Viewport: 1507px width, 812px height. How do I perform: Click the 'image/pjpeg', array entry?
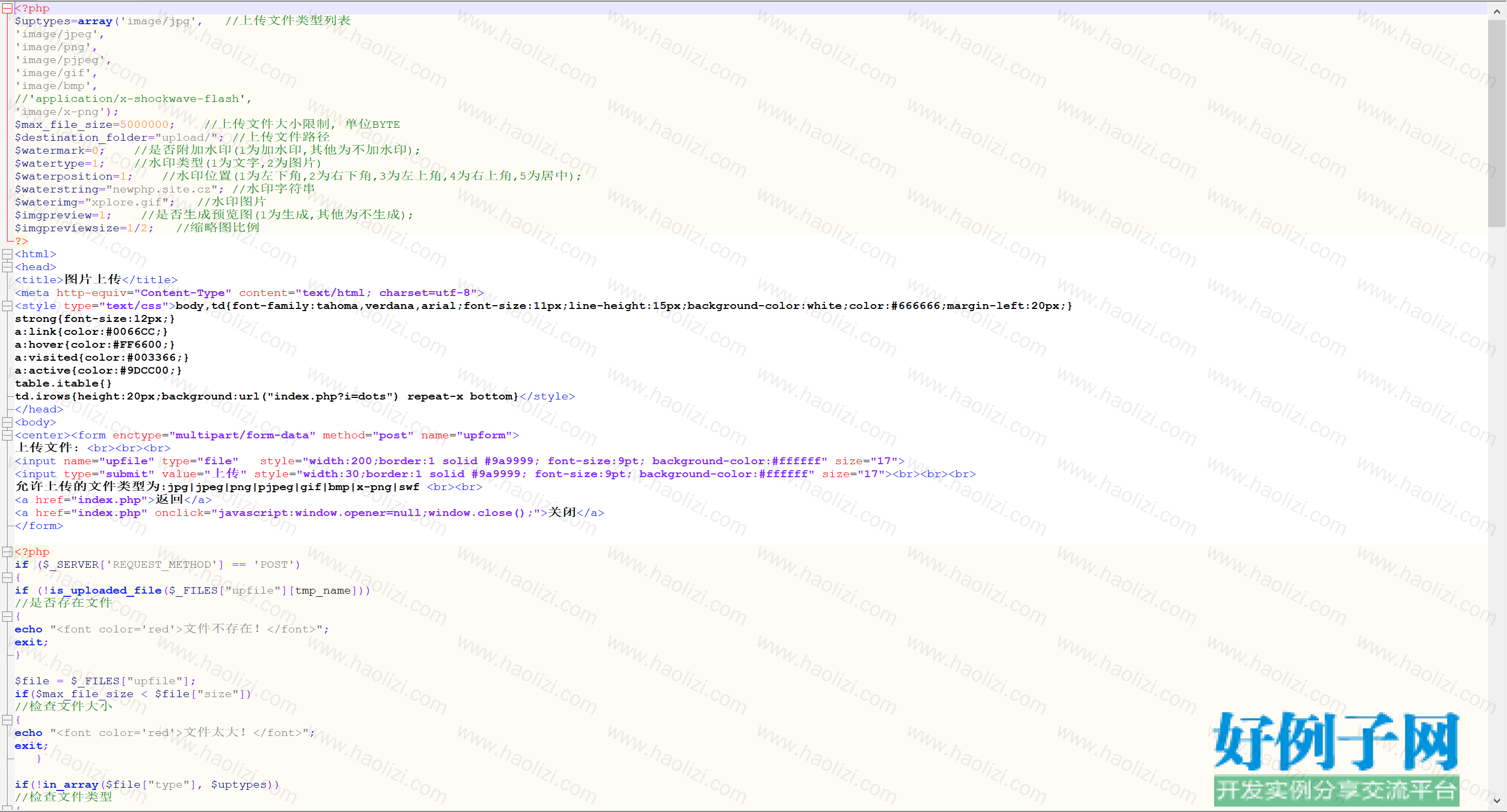pos(63,60)
